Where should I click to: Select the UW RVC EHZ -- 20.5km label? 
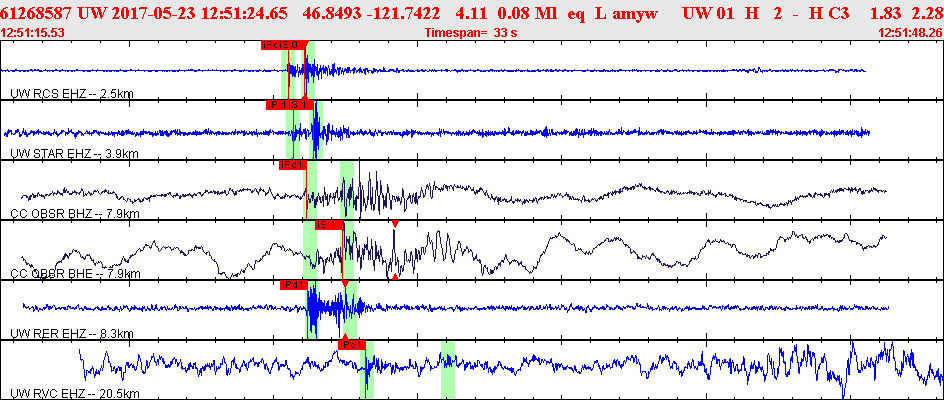(x=75, y=394)
